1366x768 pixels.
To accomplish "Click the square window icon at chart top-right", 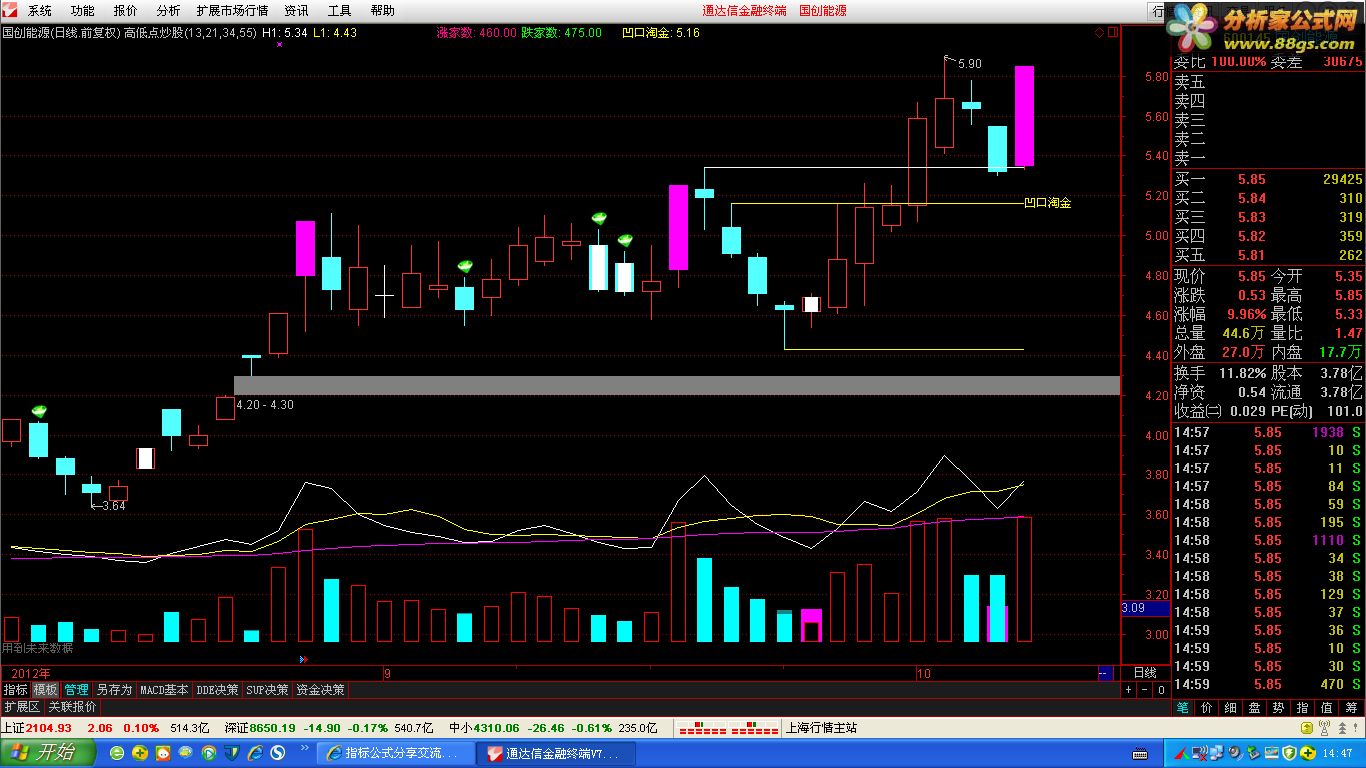I will [1112, 33].
